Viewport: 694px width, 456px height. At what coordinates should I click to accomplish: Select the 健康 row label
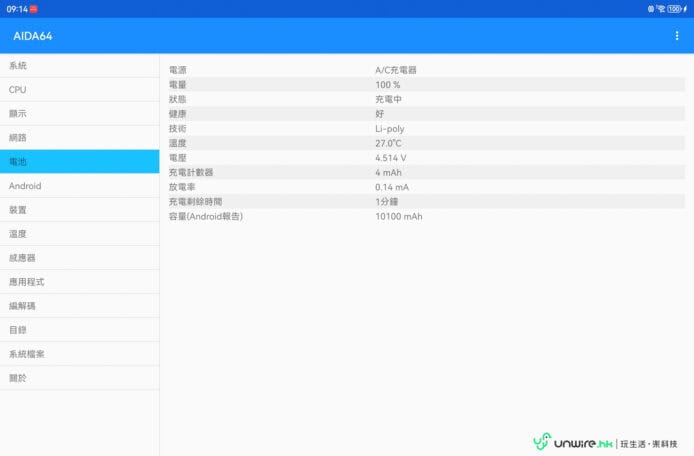pyautogui.click(x=177, y=114)
